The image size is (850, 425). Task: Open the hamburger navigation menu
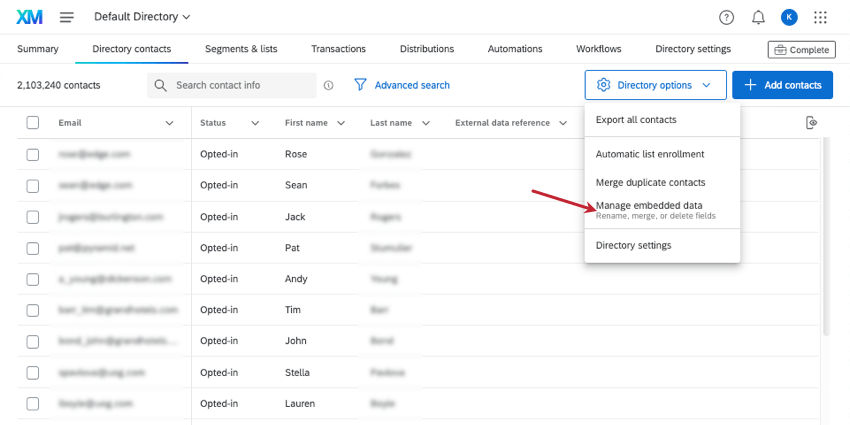pyautogui.click(x=67, y=17)
